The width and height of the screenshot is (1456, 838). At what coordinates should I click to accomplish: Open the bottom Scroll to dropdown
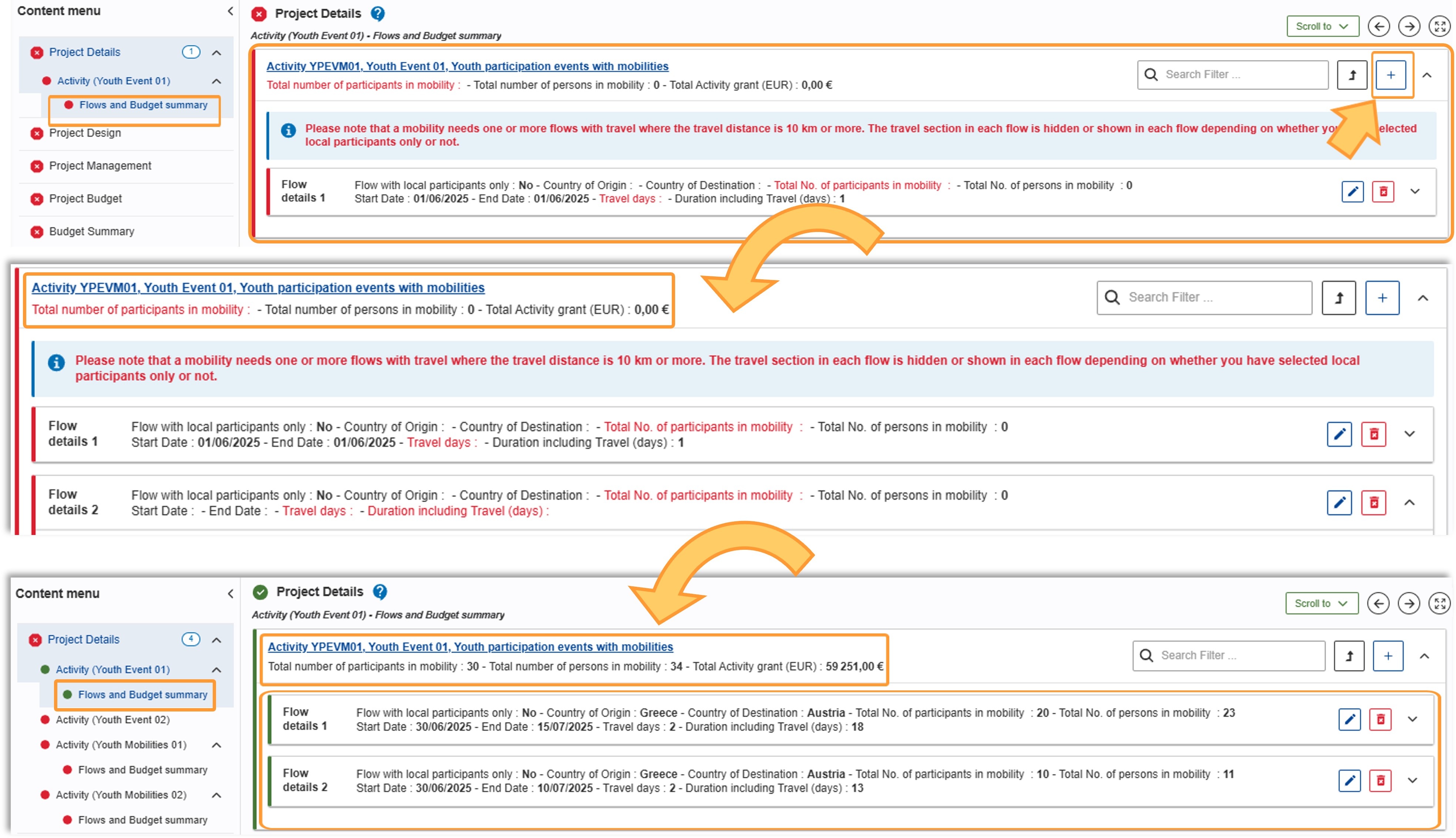pyautogui.click(x=1321, y=603)
